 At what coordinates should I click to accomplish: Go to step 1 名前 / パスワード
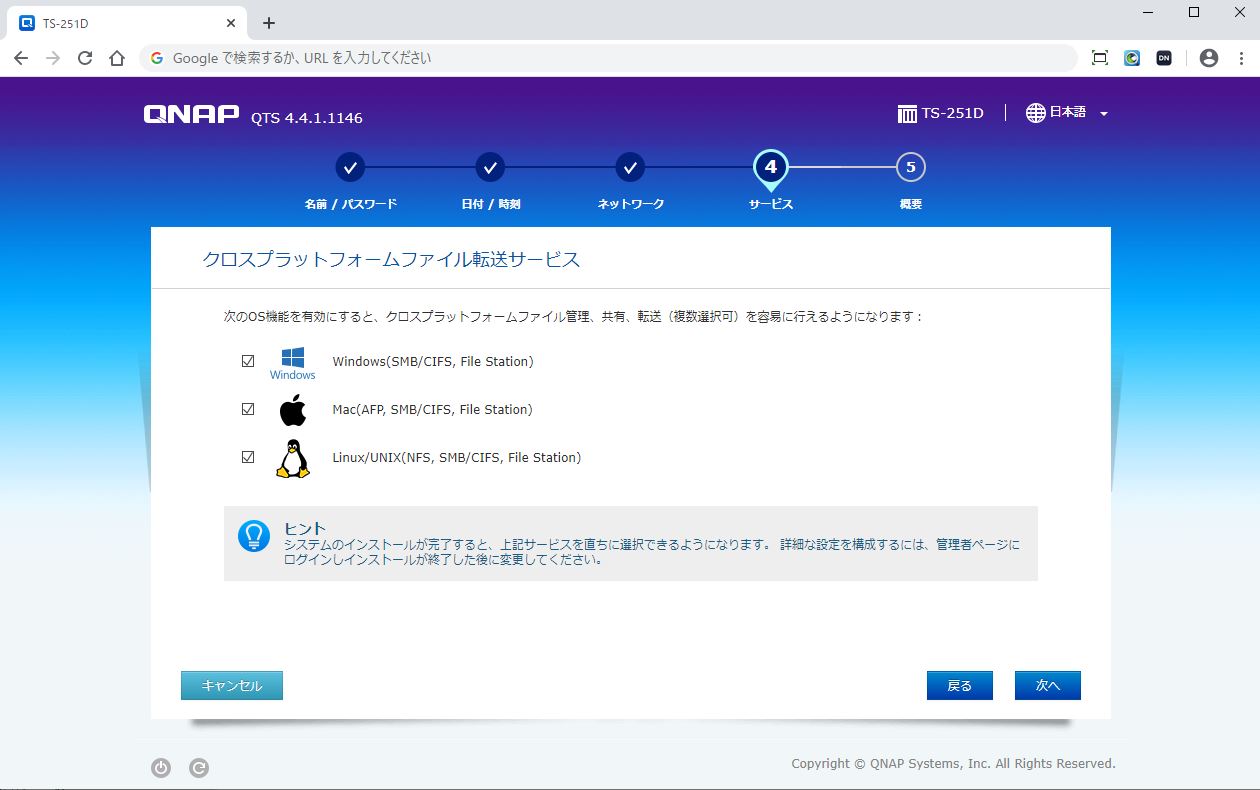(350, 168)
